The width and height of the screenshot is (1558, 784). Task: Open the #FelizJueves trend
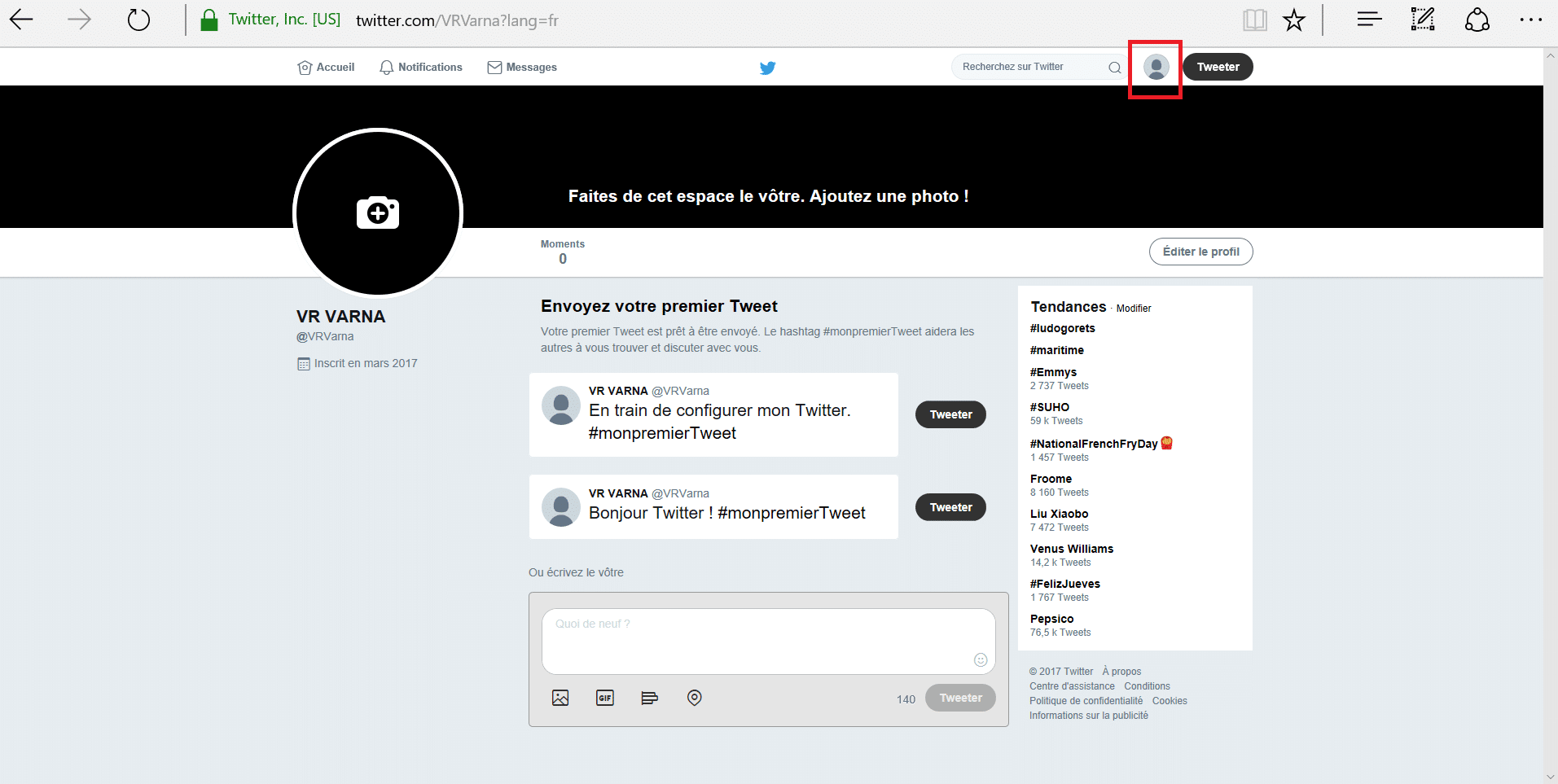click(x=1064, y=584)
